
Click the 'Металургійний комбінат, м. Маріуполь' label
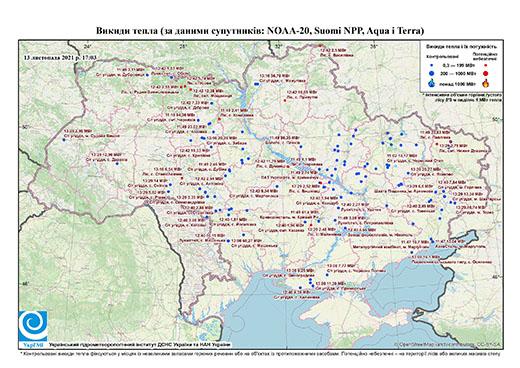[391, 247]
